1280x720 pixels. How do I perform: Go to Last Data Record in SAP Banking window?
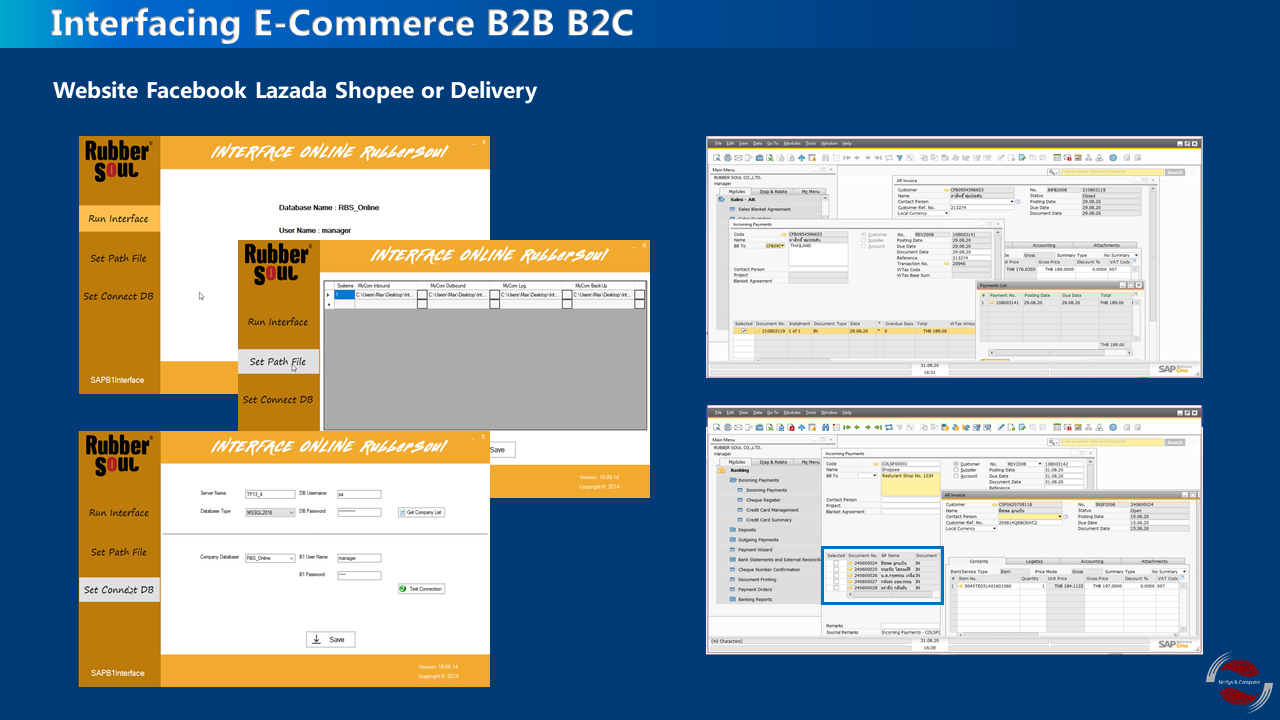878,425
